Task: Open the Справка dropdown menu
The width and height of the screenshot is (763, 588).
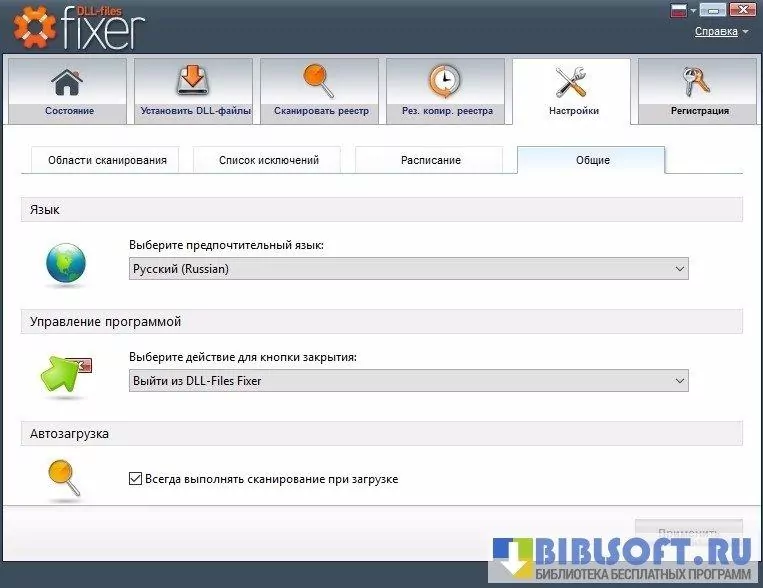Action: pos(721,31)
